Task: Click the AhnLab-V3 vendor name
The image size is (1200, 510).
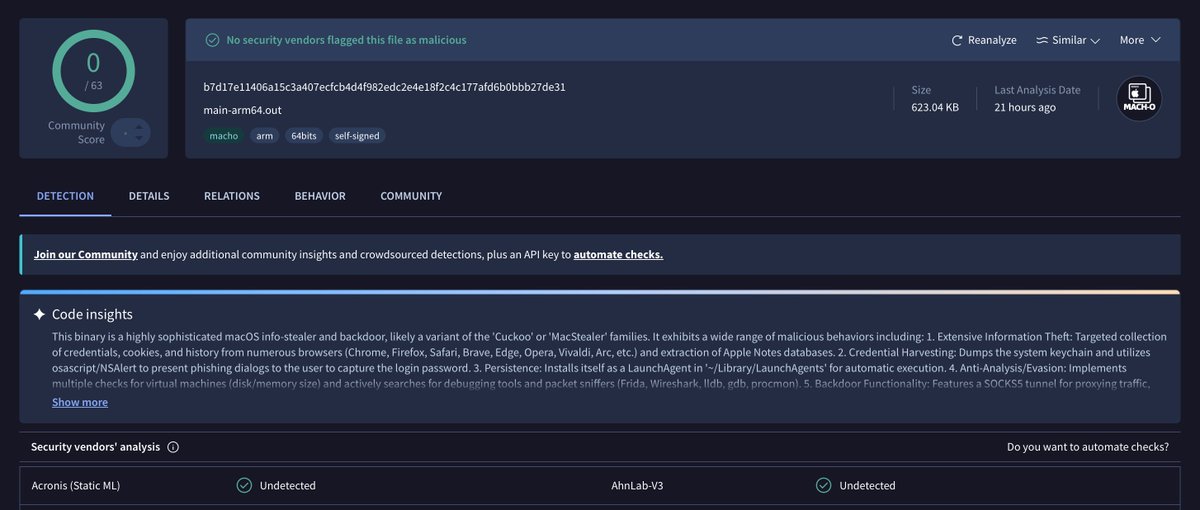Action: 639,485
